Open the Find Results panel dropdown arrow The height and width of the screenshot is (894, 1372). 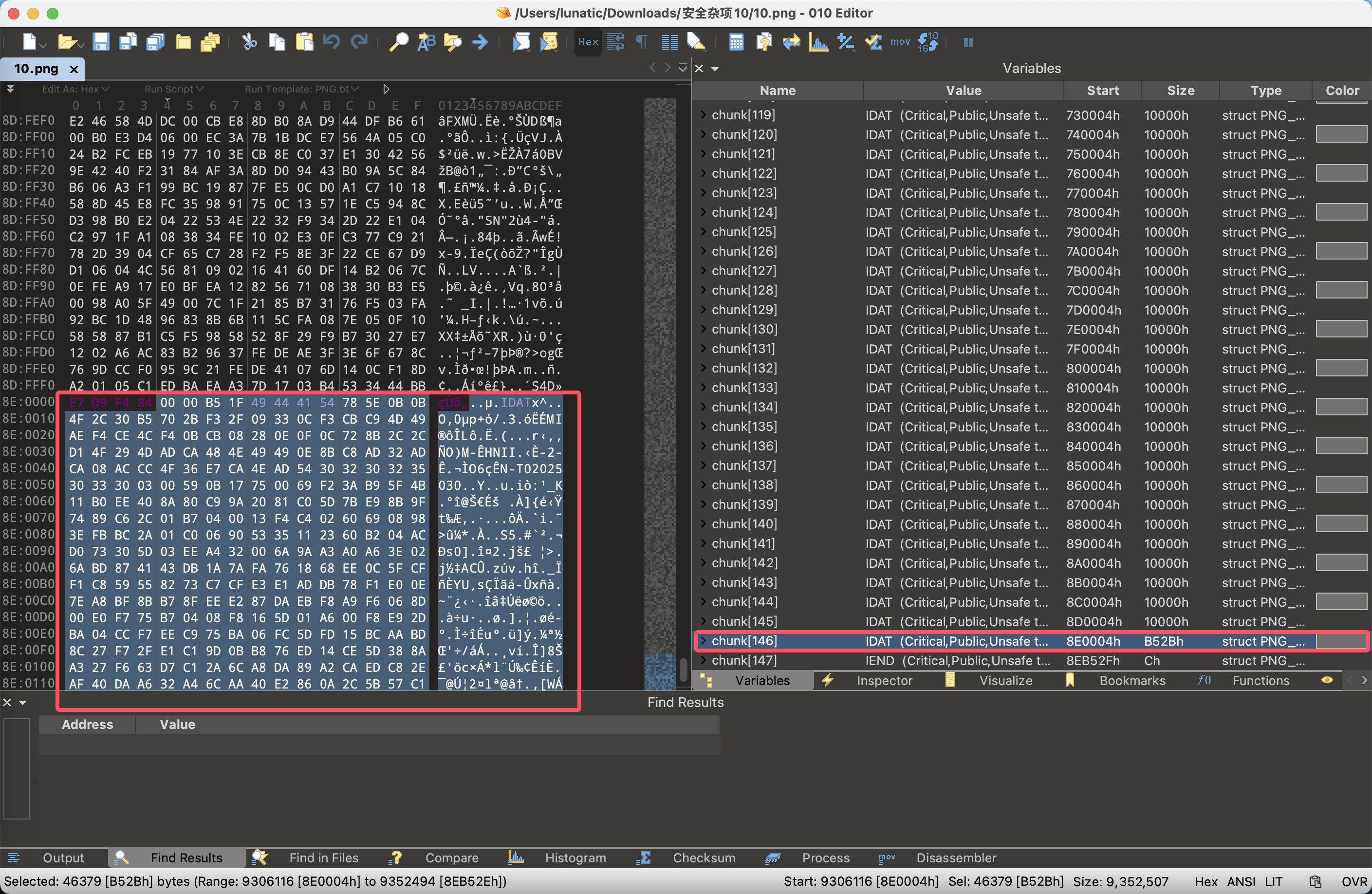[x=23, y=703]
